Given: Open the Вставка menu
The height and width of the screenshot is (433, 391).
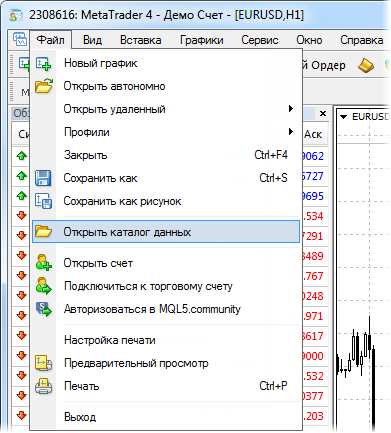Looking at the screenshot, I should [141, 40].
